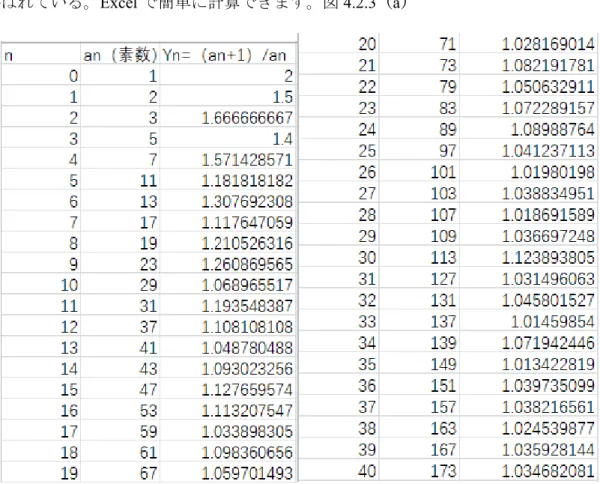This screenshot has height=484, width=600.
Task: Select prime number cell 97
Action: 419,151
